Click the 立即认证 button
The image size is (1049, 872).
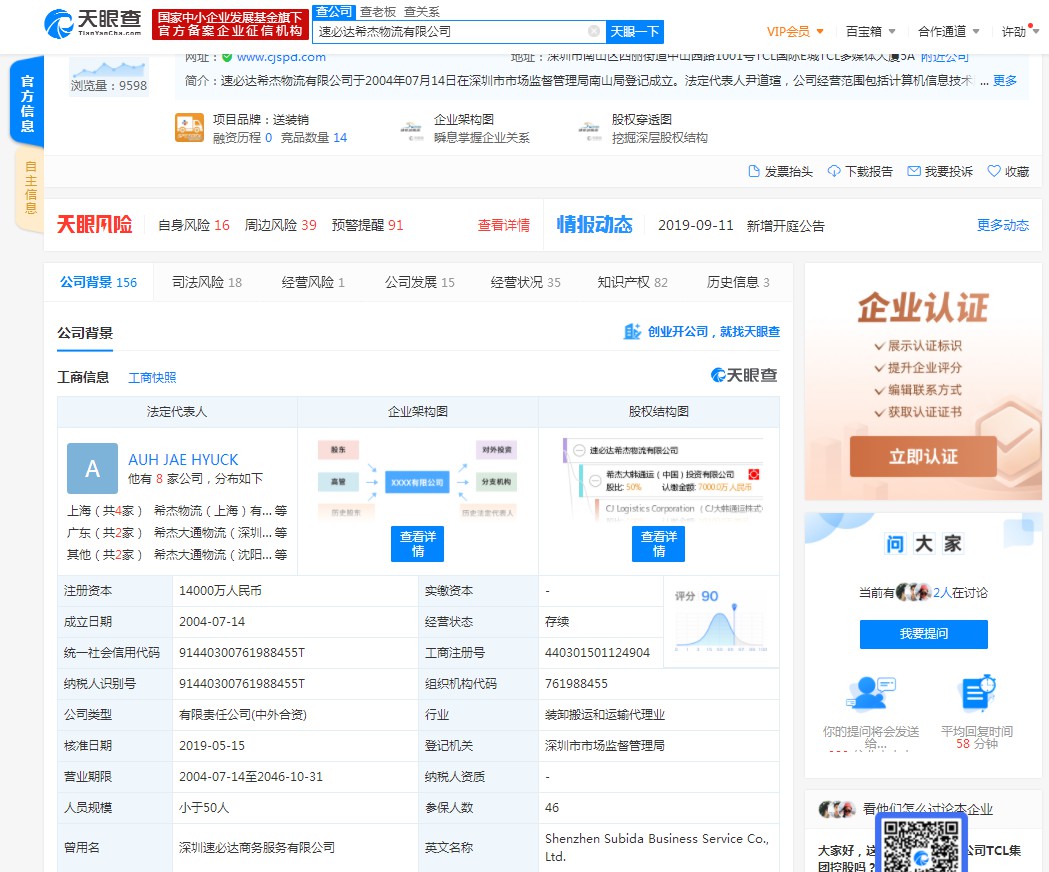click(923, 456)
